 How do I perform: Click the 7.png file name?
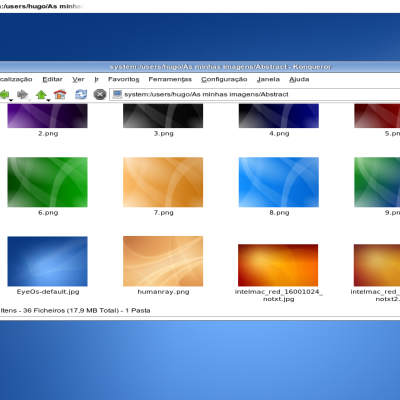[163, 213]
